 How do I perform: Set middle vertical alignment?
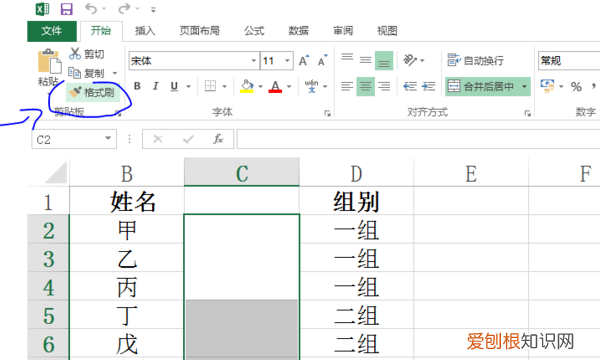click(x=365, y=60)
